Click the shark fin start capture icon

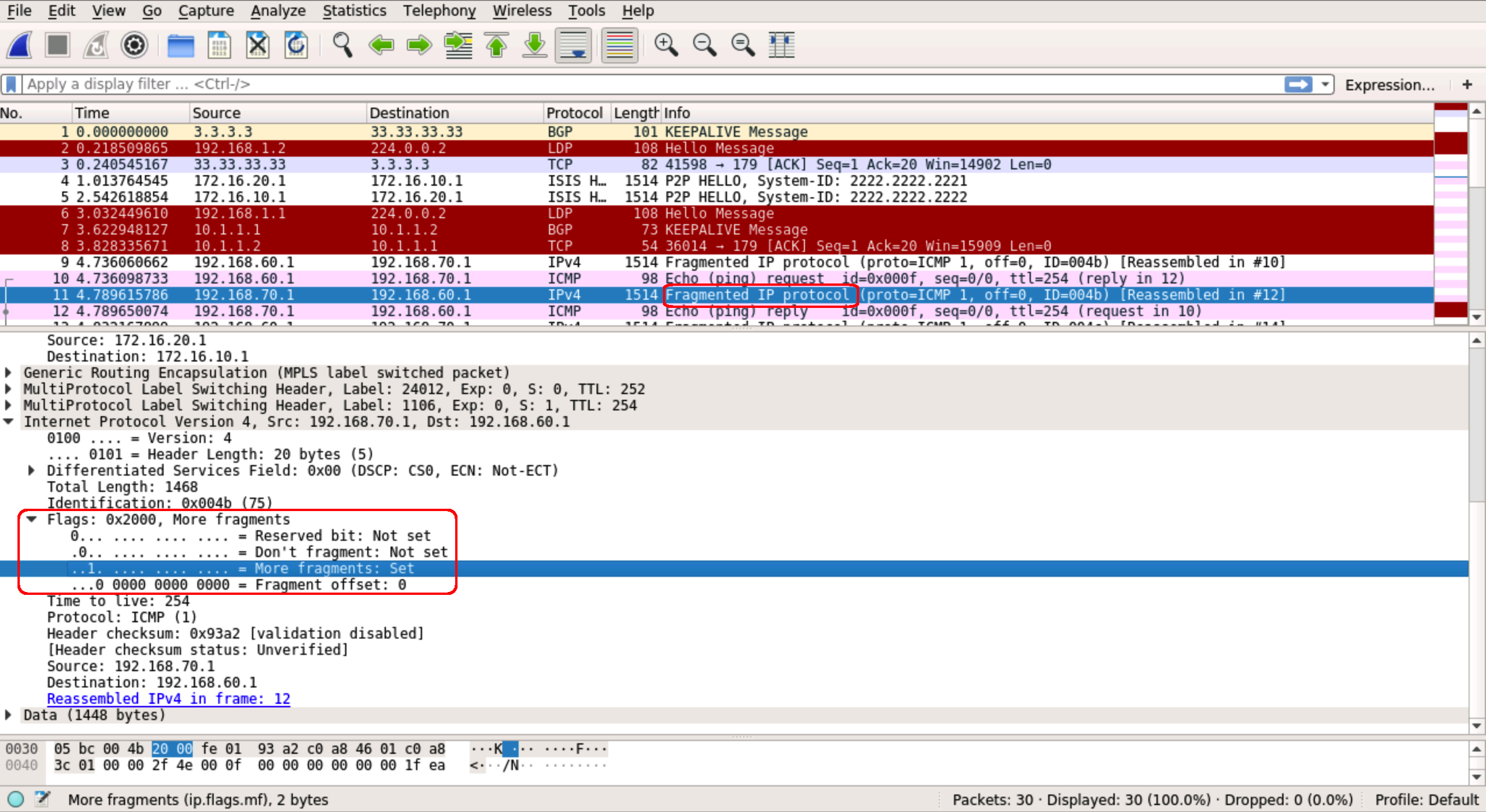pos(20,45)
